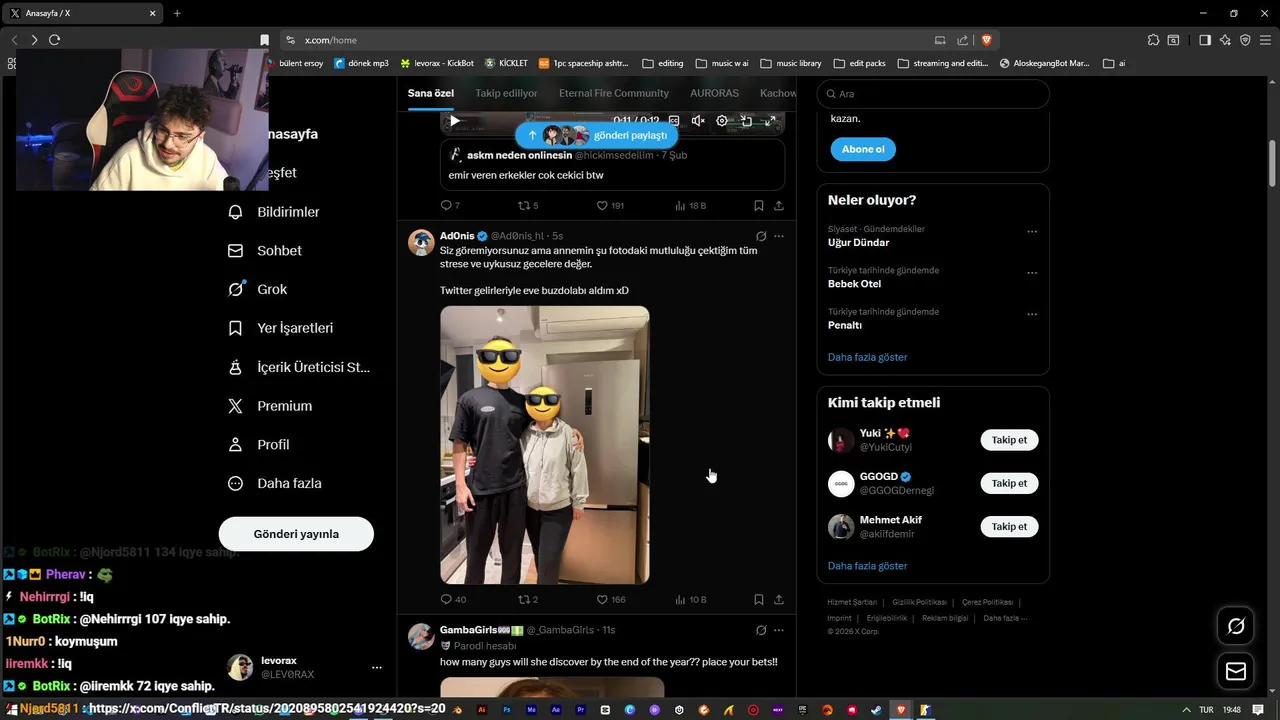Open Brave VPN shield icon
This screenshot has width=1280, height=720.
1245,40
